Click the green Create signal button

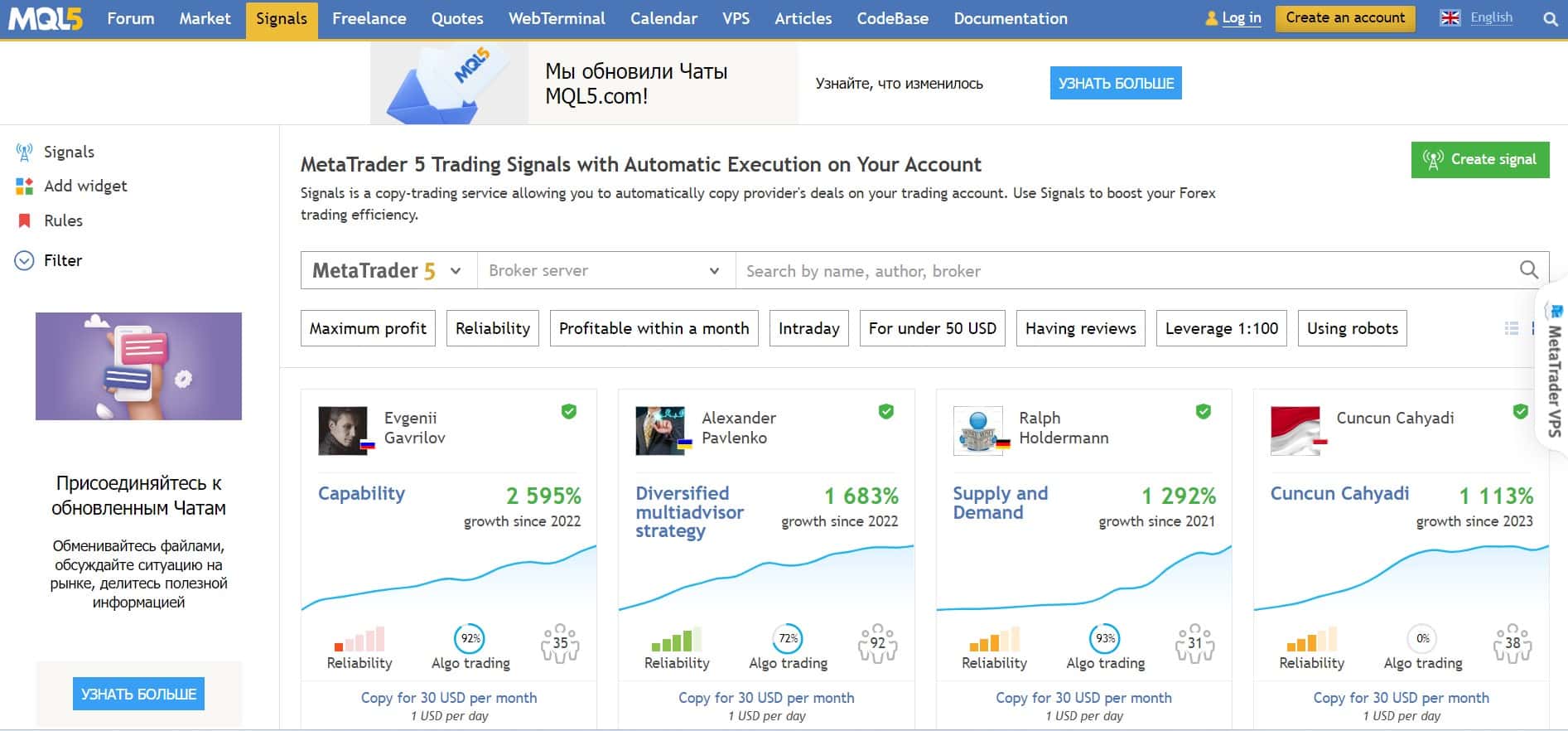tap(1480, 159)
